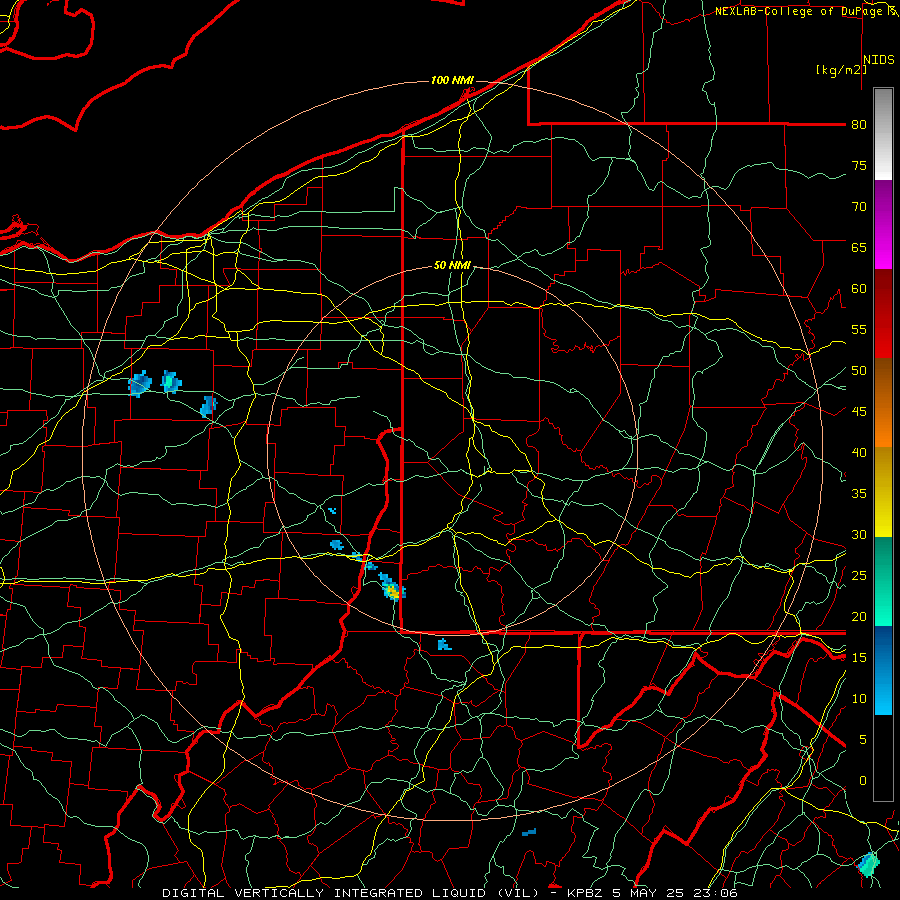The image size is (900, 900).
Task: Click the small blue echo just south of the state line
Action: pos(444,645)
